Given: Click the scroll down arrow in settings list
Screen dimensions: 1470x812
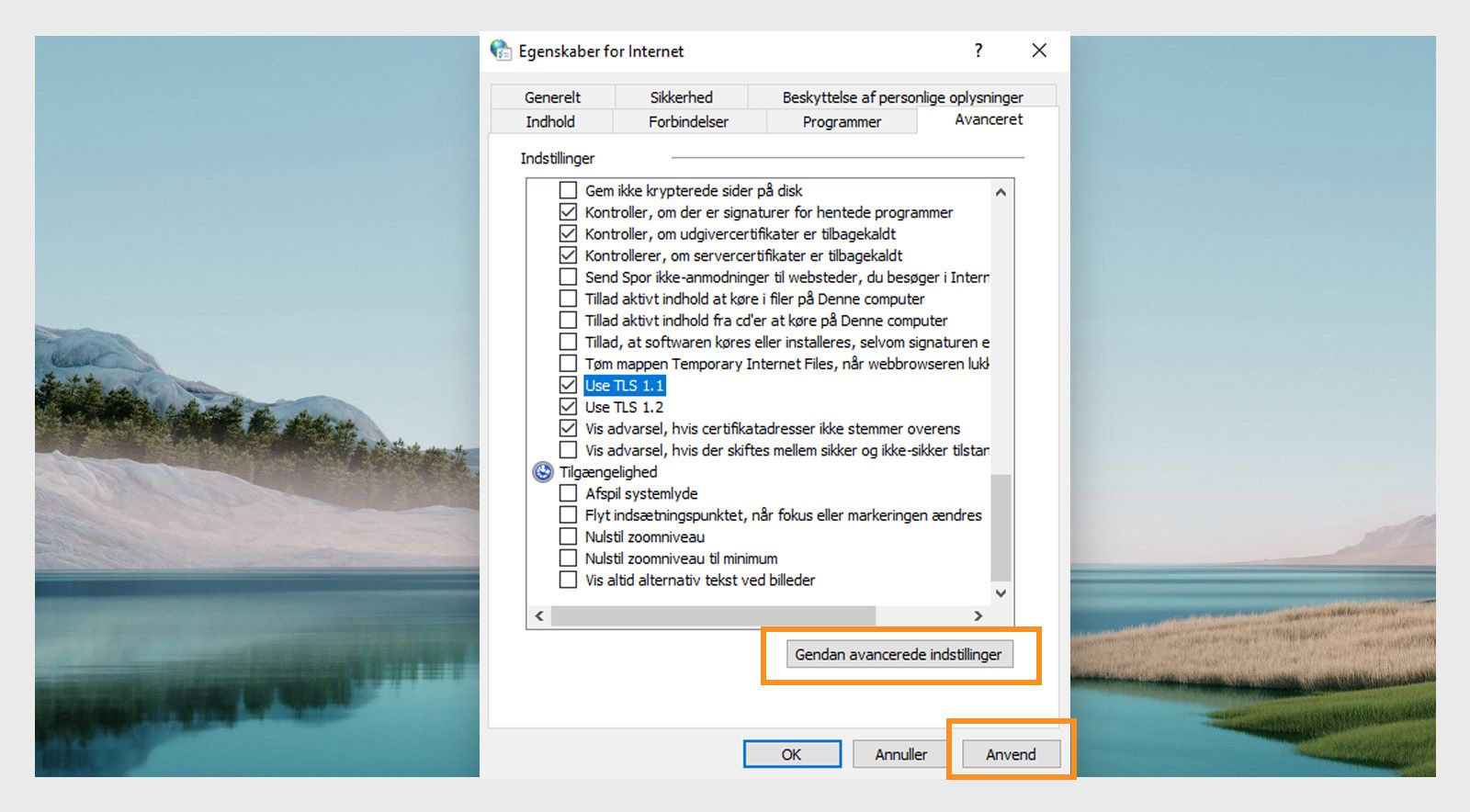Looking at the screenshot, I should pyautogui.click(x=1001, y=593).
